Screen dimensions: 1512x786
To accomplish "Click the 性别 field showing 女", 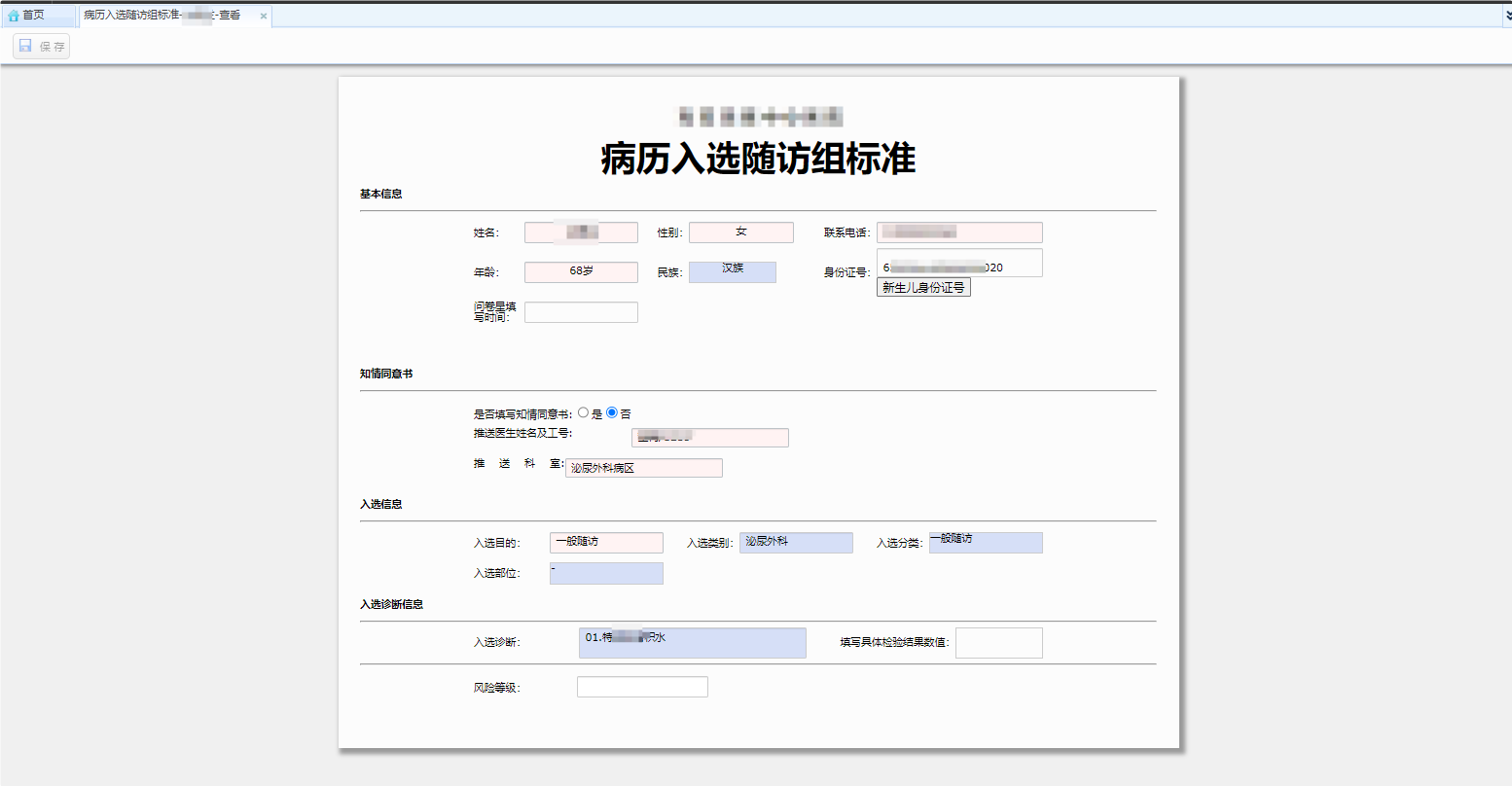I will 740,232.
